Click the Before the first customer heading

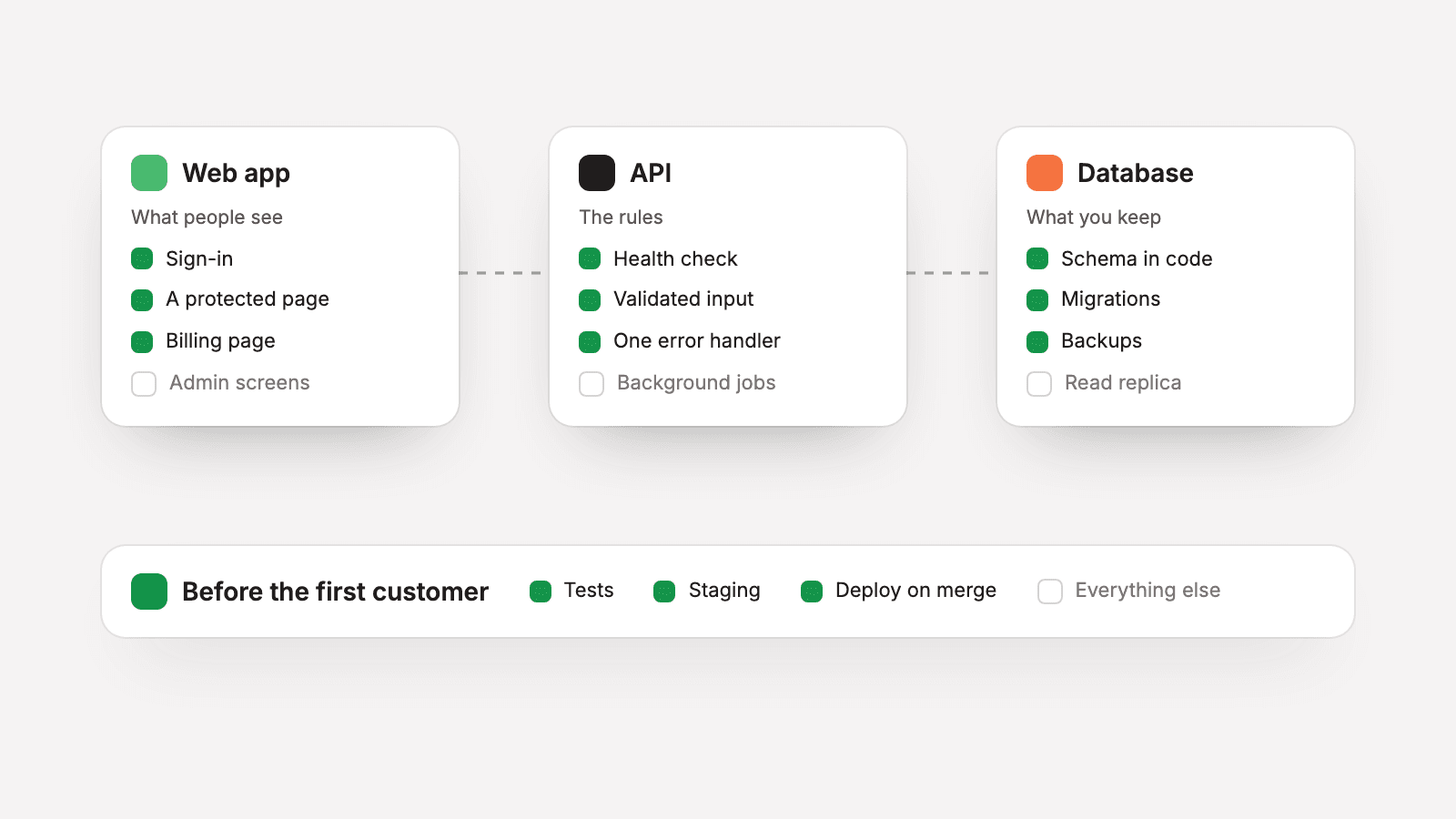pos(335,591)
